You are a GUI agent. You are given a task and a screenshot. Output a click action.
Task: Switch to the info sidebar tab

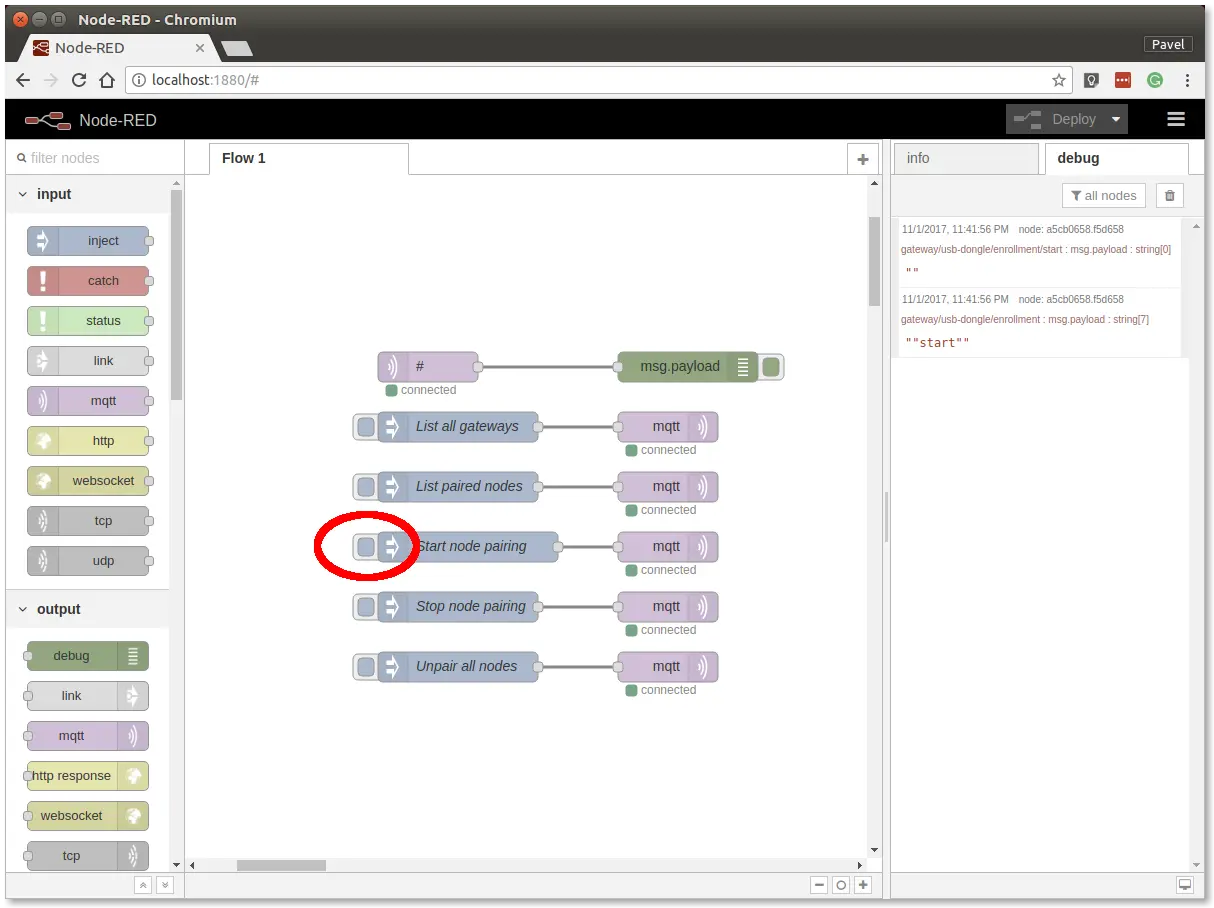[966, 158]
